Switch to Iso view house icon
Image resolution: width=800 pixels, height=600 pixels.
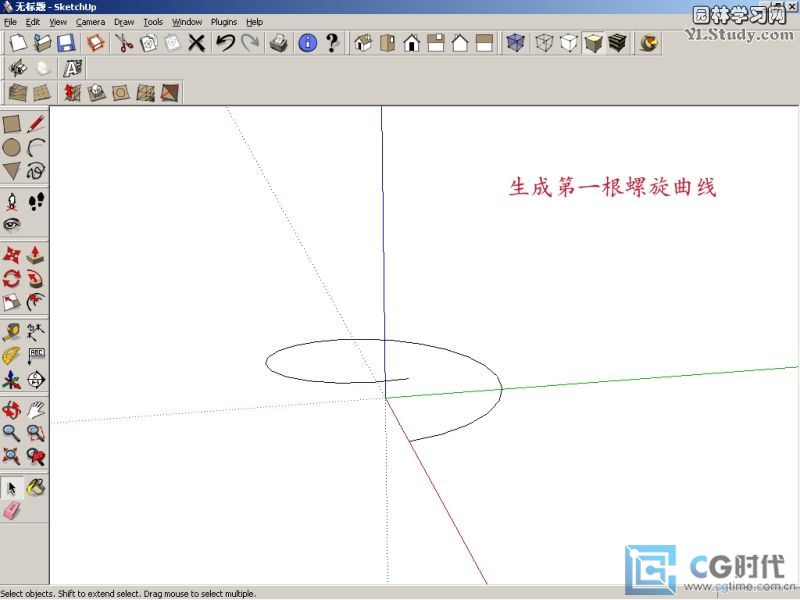coord(363,43)
